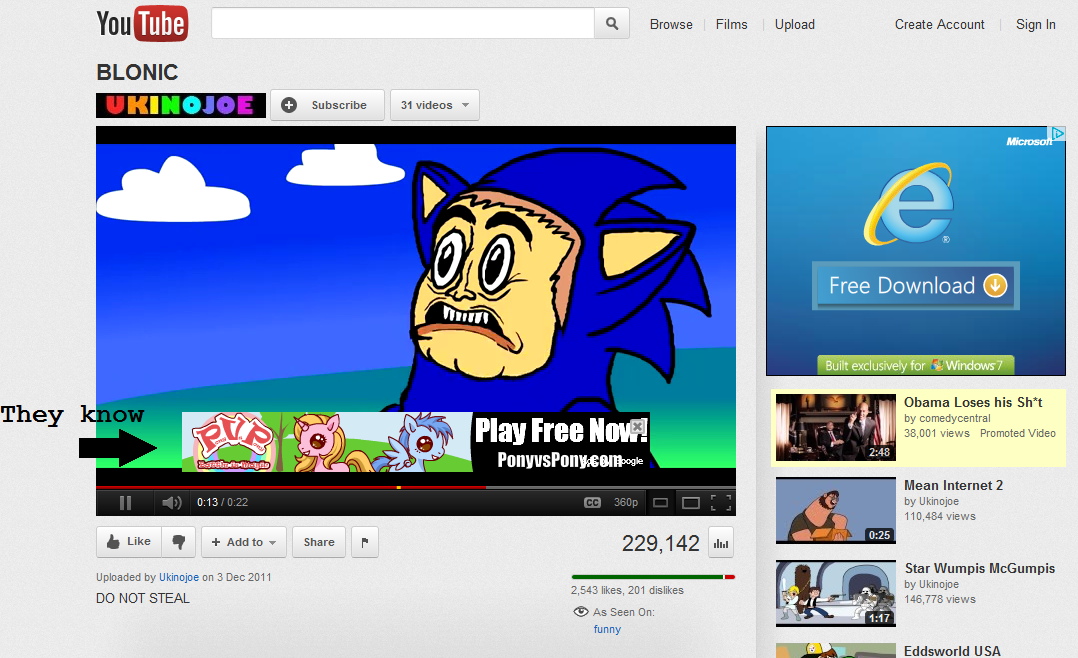Open Star Wumpis McGumpis thumbnail
The width and height of the screenshot is (1078, 658).
(x=835, y=593)
